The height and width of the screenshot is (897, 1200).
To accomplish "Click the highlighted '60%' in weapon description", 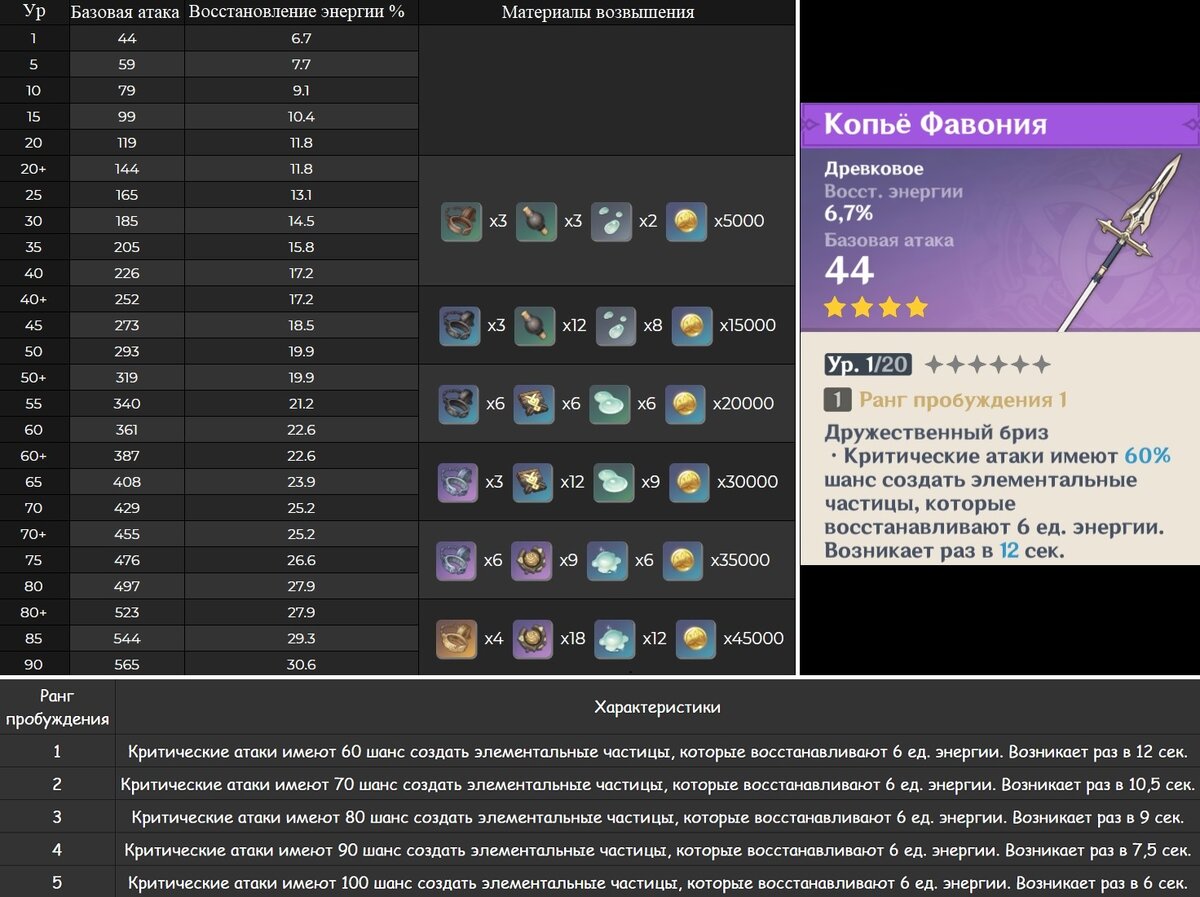I will coord(1147,456).
